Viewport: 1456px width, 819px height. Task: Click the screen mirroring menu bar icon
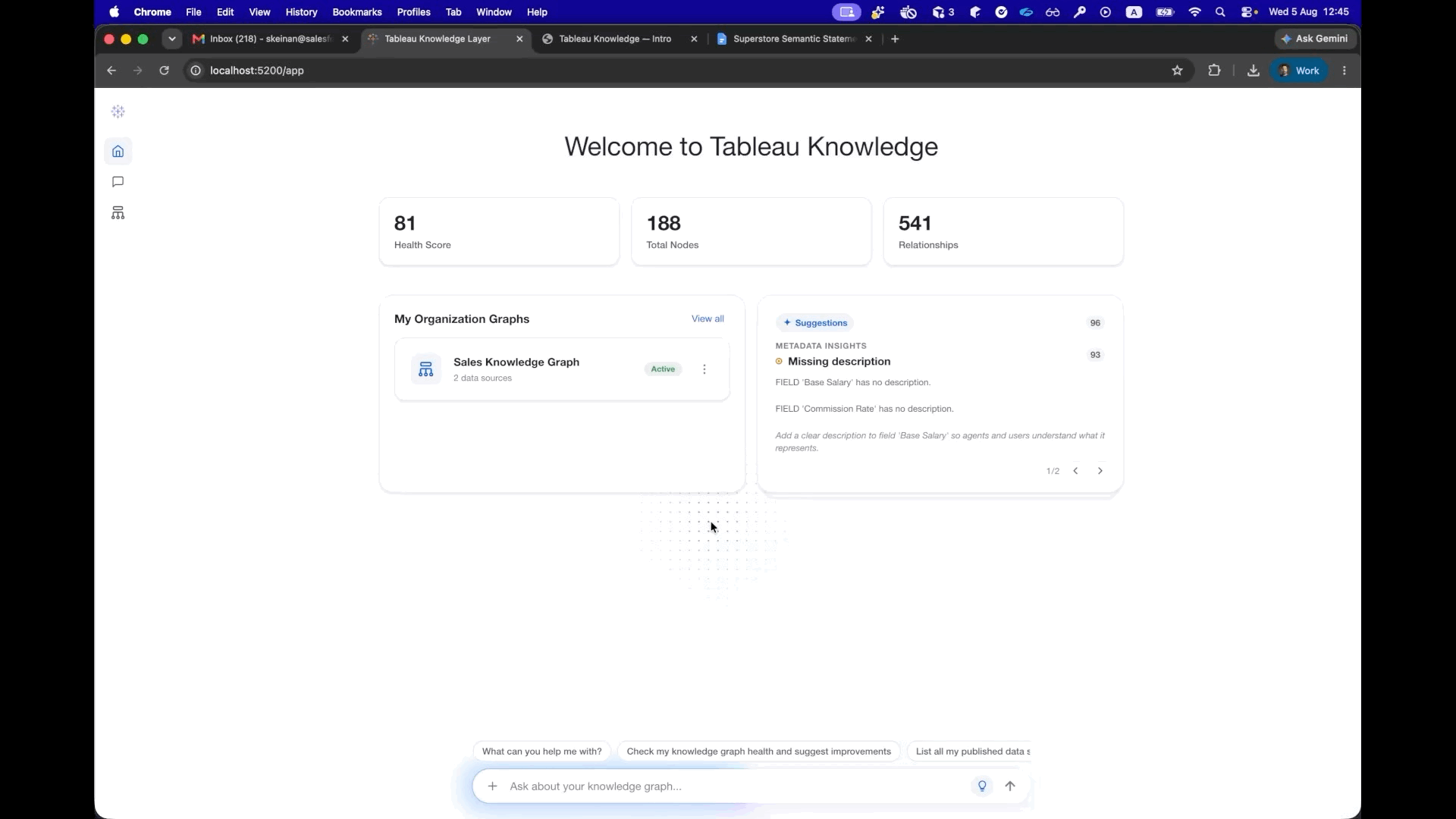click(846, 12)
